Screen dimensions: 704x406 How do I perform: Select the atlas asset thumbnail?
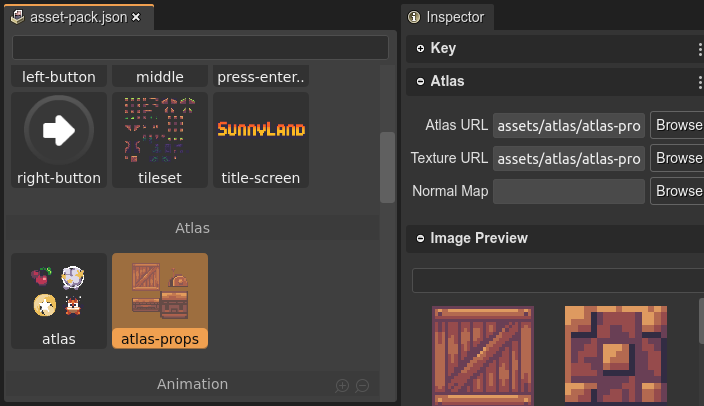pos(59,301)
